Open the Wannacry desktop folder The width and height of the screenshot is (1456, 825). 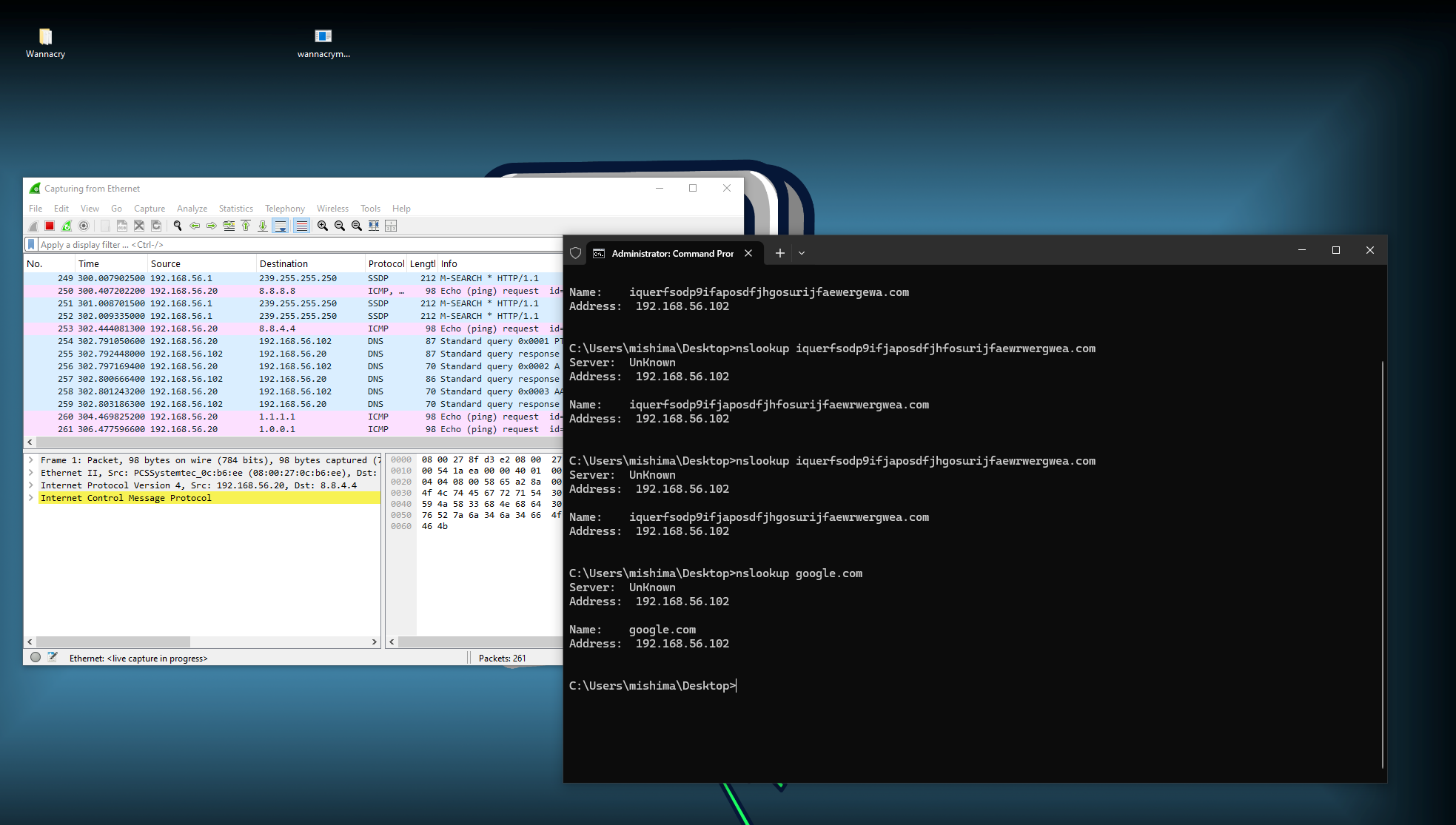coord(45,43)
